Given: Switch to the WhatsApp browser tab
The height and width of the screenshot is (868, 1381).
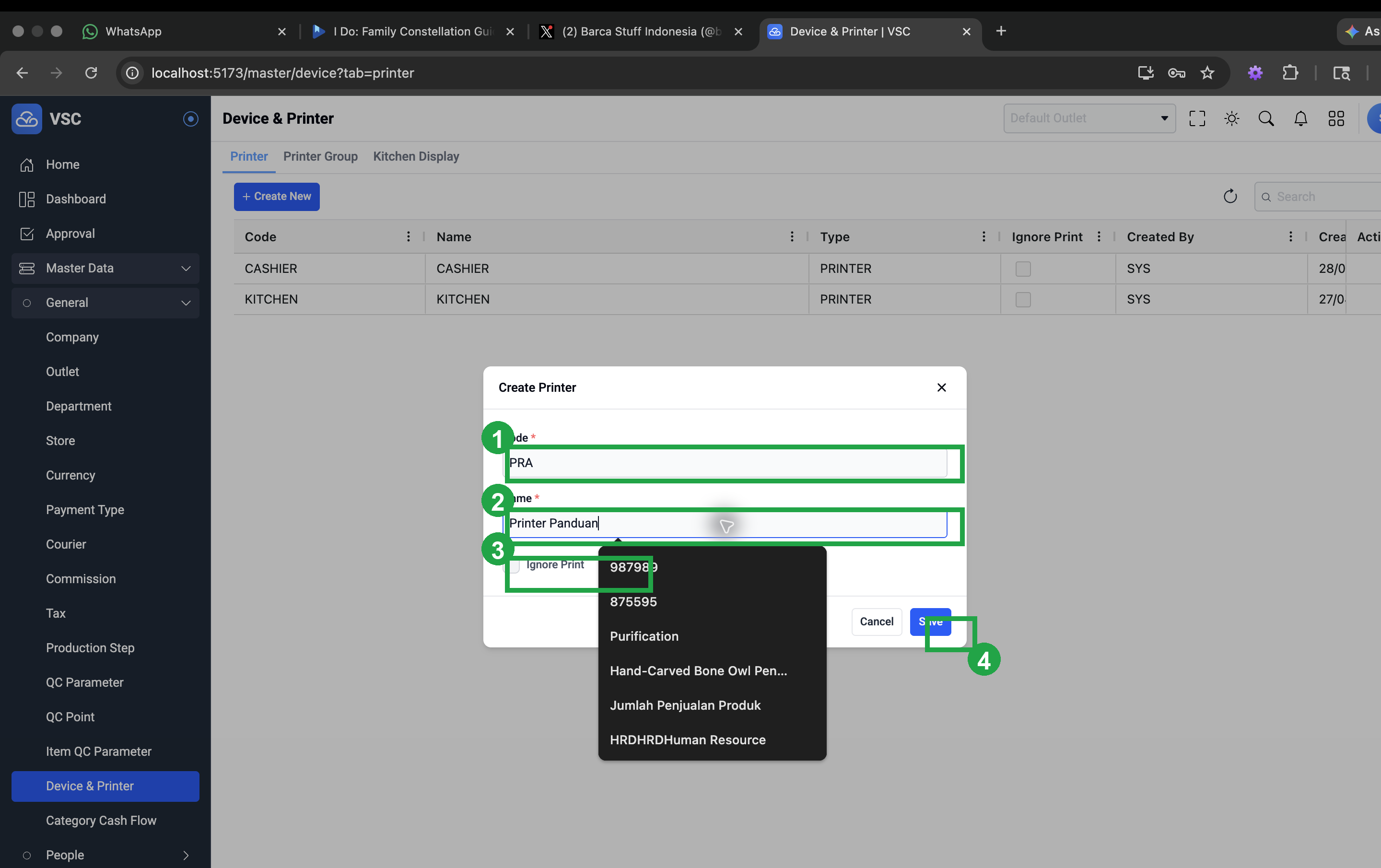Looking at the screenshot, I should 184,32.
